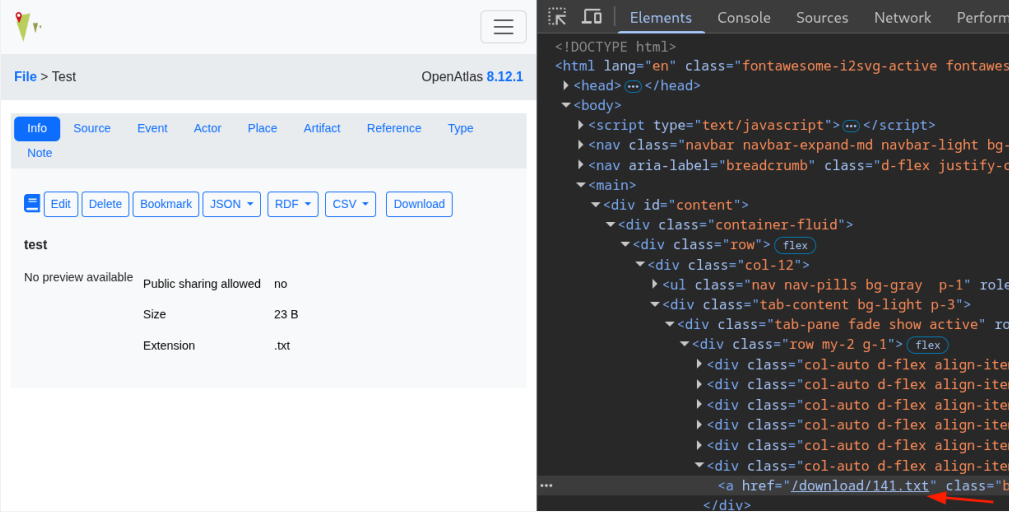Image resolution: width=1009 pixels, height=512 pixels.
Task: Toggle the device toolbar icon
Action: click(592, 17)
